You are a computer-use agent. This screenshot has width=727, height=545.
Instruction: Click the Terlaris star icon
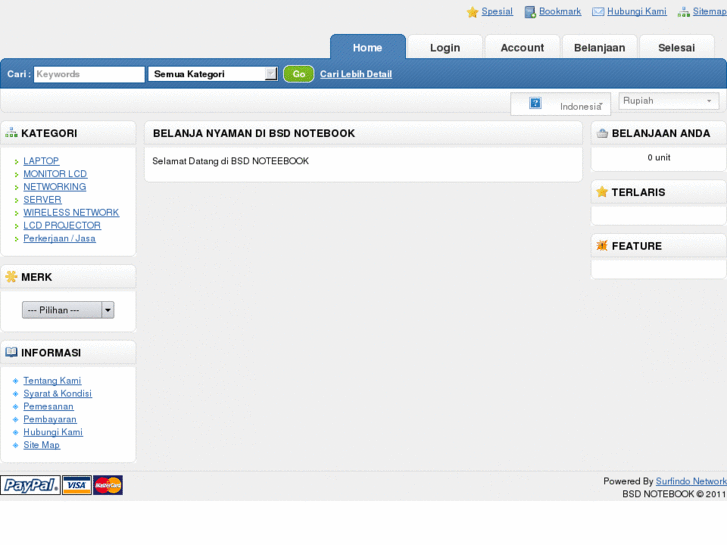(x=602, y=192)
